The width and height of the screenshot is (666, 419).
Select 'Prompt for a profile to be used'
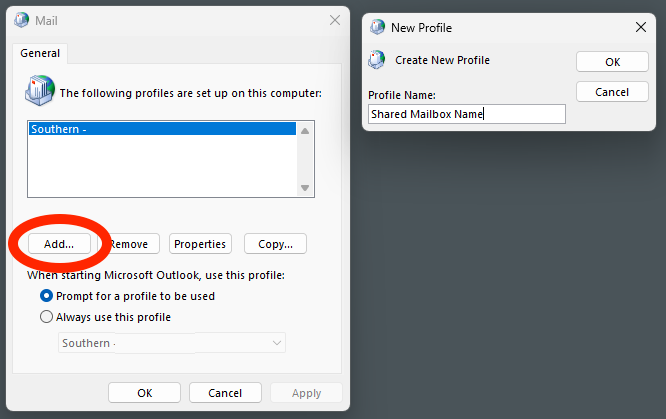pyautogui.click(x=46, y=296)
